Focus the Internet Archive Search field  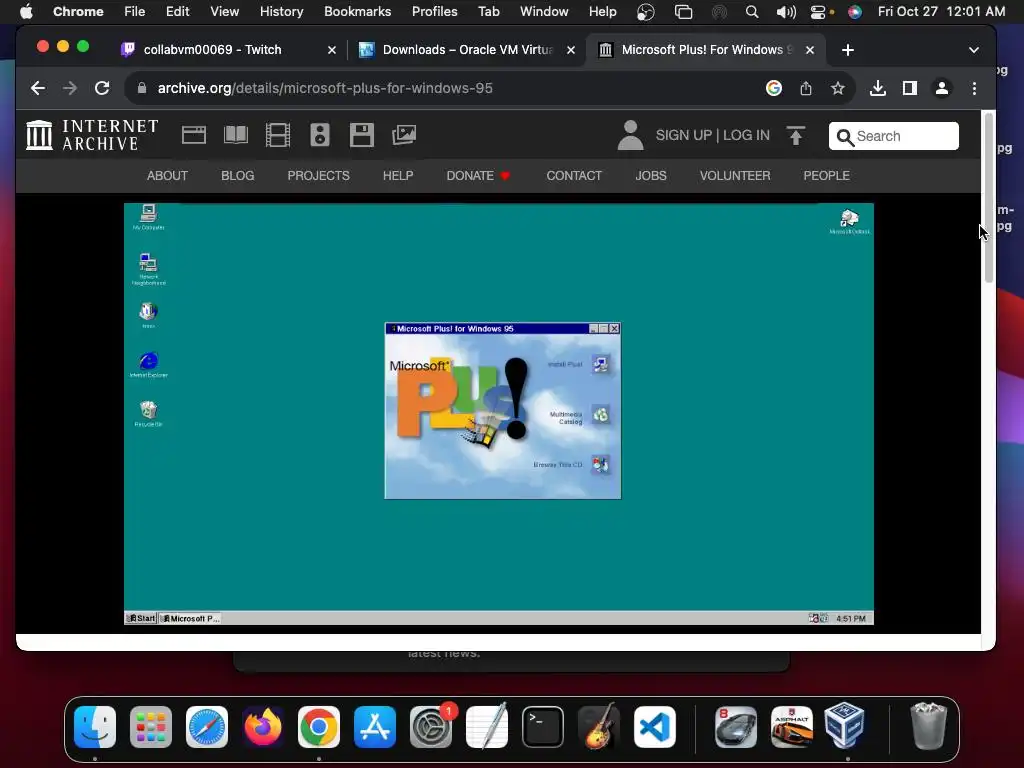tap(893, 136)
